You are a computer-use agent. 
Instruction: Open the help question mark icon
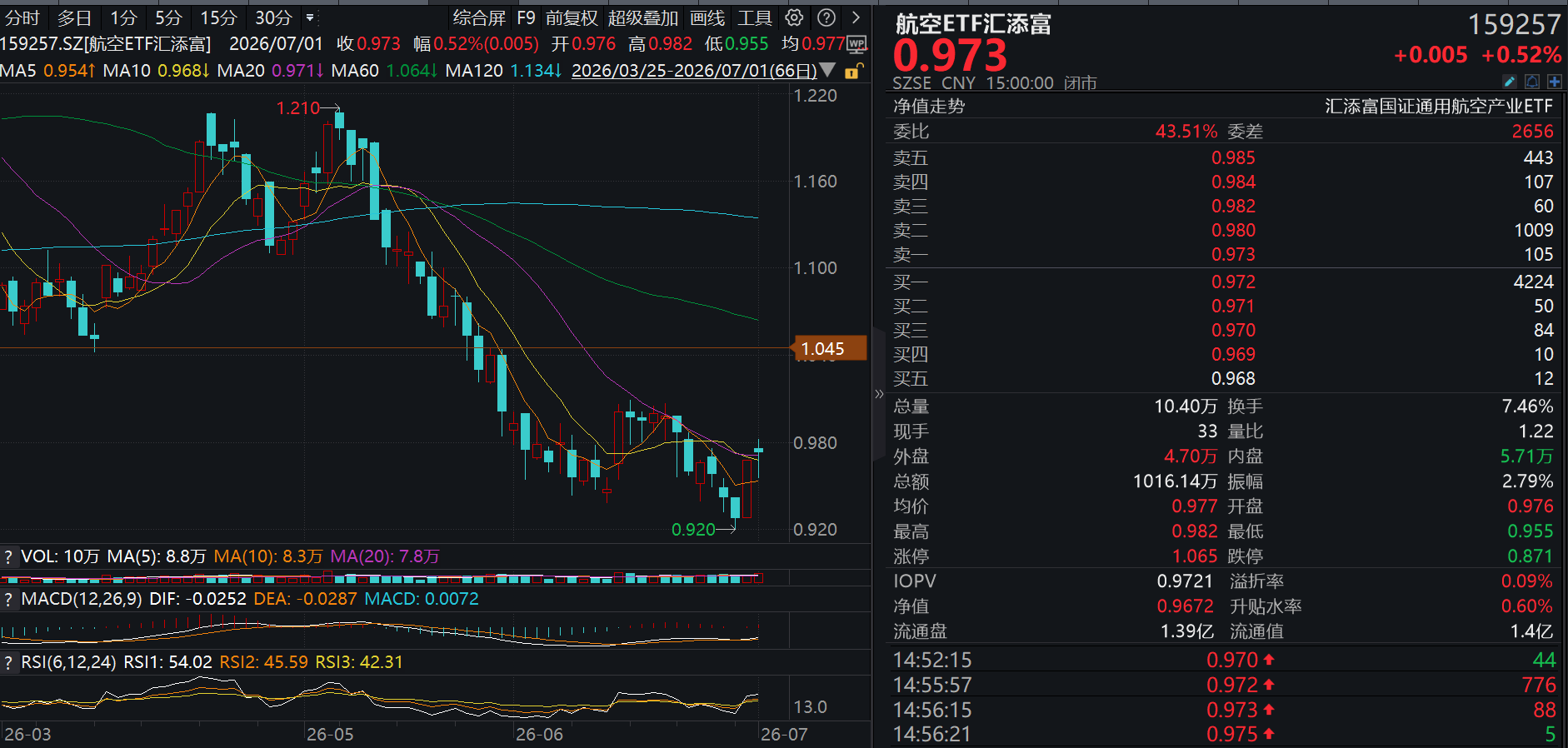click(826, 17)
